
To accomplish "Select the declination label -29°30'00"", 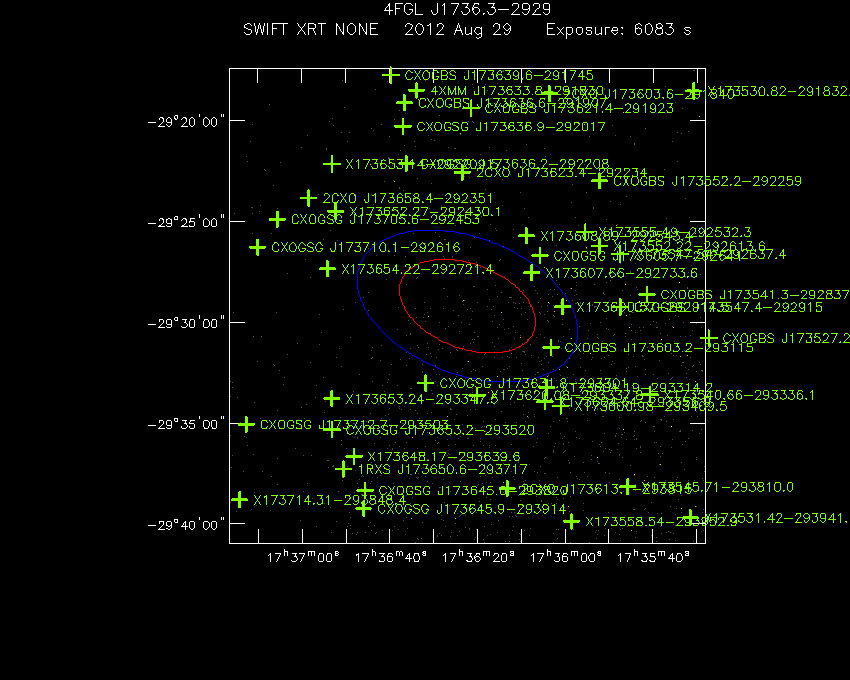I will tap(186, 323).
